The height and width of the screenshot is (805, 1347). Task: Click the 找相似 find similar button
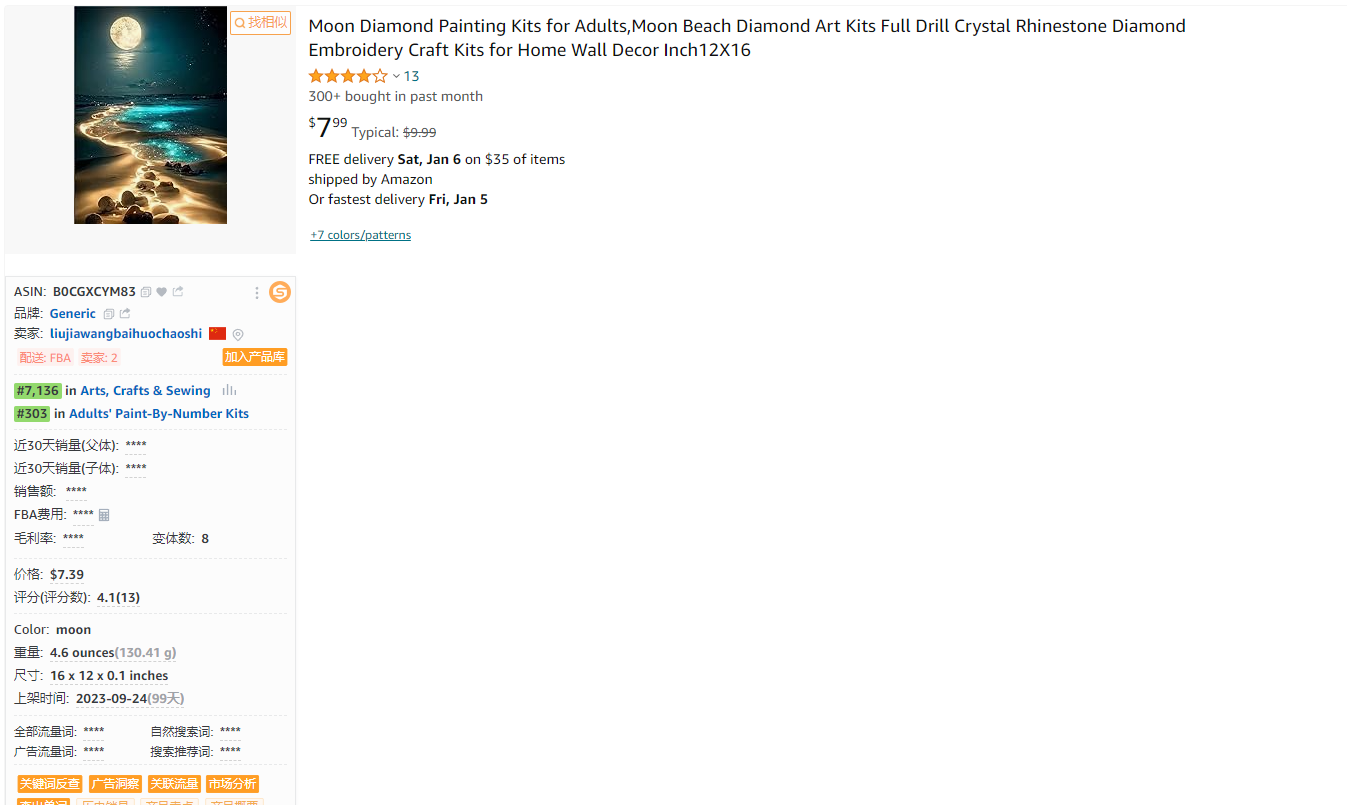coord(261,22)
